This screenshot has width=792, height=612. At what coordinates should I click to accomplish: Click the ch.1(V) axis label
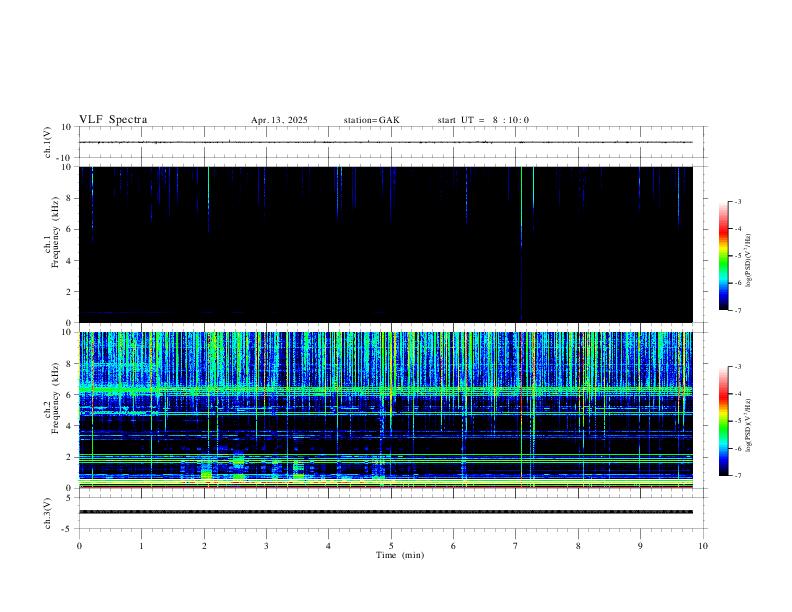tap(48, 142)
